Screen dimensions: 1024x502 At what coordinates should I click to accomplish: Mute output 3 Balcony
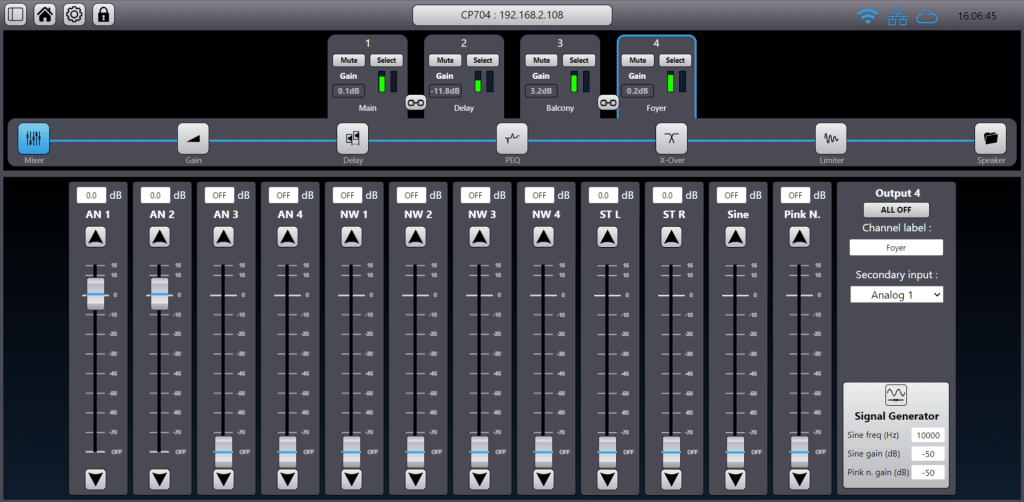pos(541,60)
